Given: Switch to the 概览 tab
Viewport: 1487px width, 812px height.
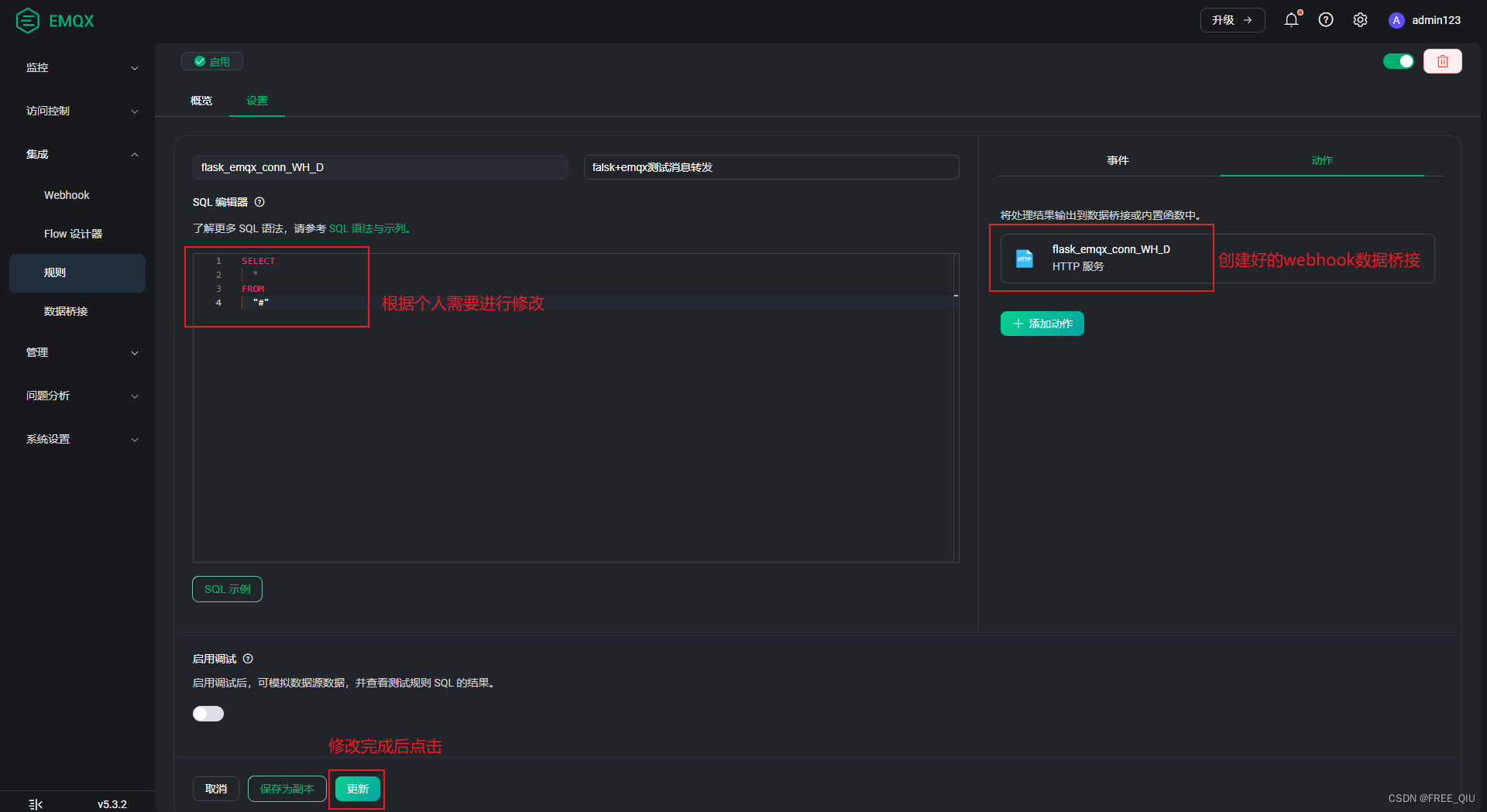Looking at the screenshot, I should coord(201,101).
